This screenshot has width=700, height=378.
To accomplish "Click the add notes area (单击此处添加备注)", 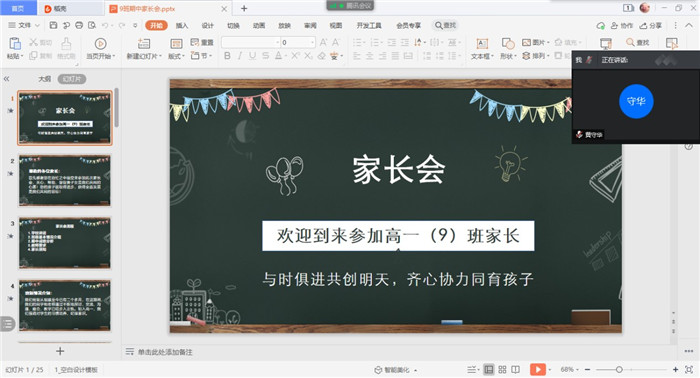I will [165, 352].
